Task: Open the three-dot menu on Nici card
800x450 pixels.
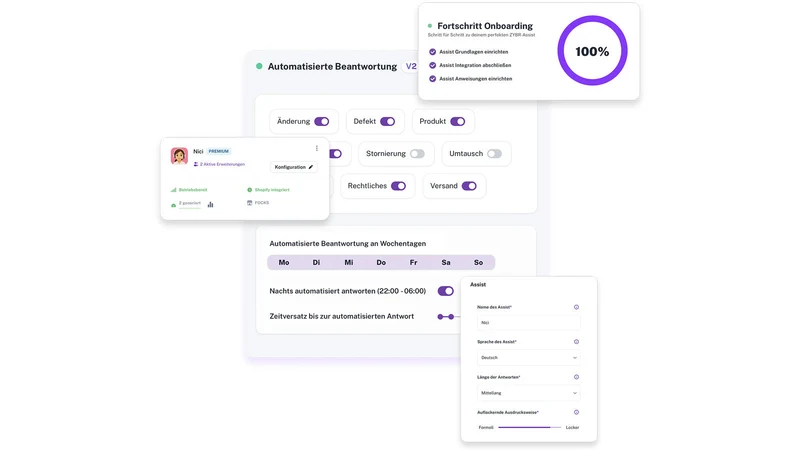Action: pyautogui.click(x=317, y=148)
